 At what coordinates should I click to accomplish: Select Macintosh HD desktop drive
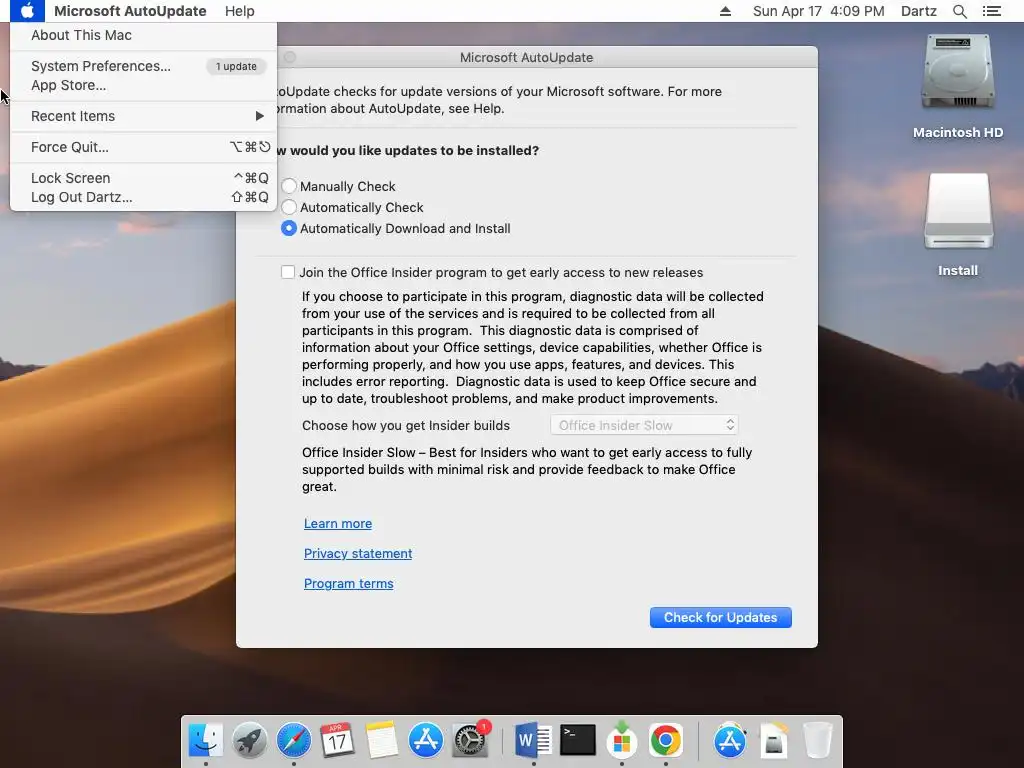tap(958, 86)
